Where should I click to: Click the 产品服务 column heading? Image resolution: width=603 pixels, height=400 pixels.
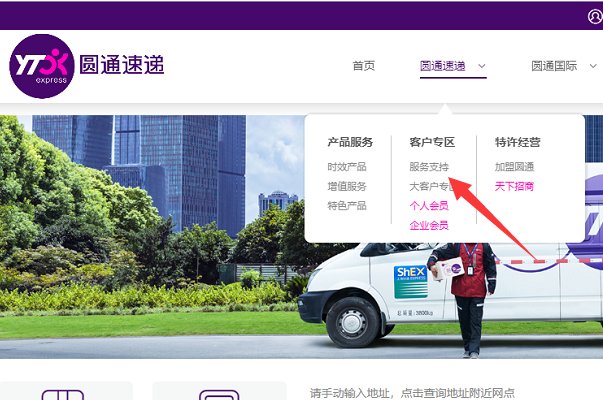[350, 142]
